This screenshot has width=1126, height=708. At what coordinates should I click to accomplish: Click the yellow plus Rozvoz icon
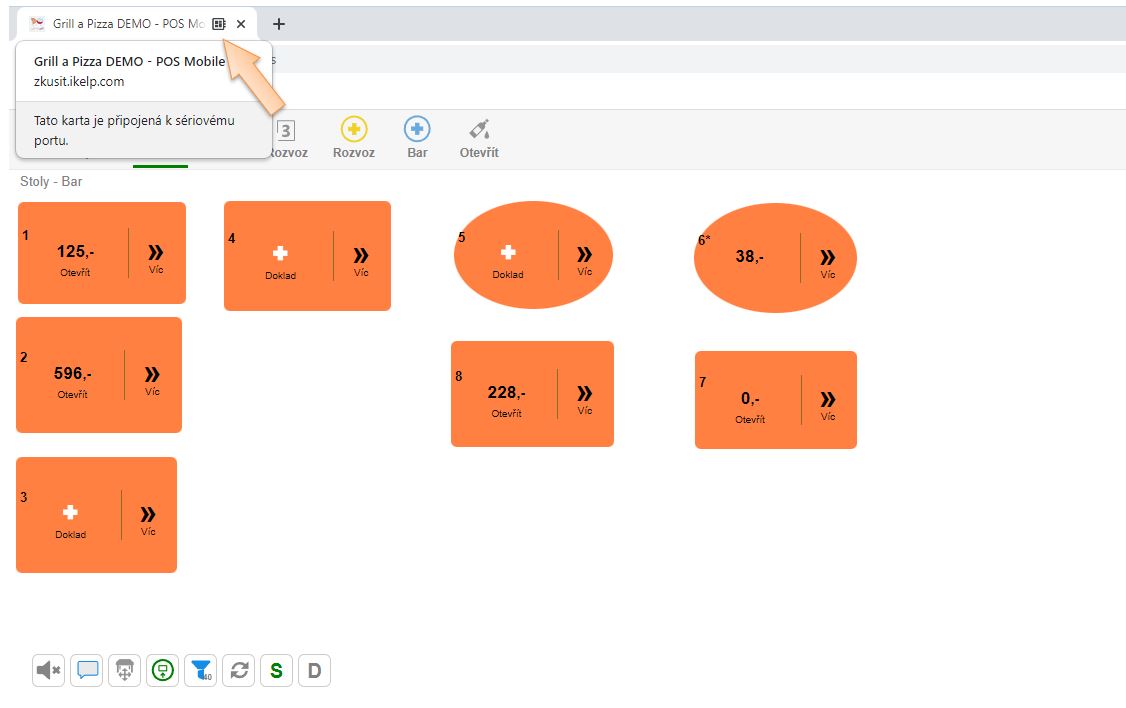pyautogui.click(x=354, y=130)
